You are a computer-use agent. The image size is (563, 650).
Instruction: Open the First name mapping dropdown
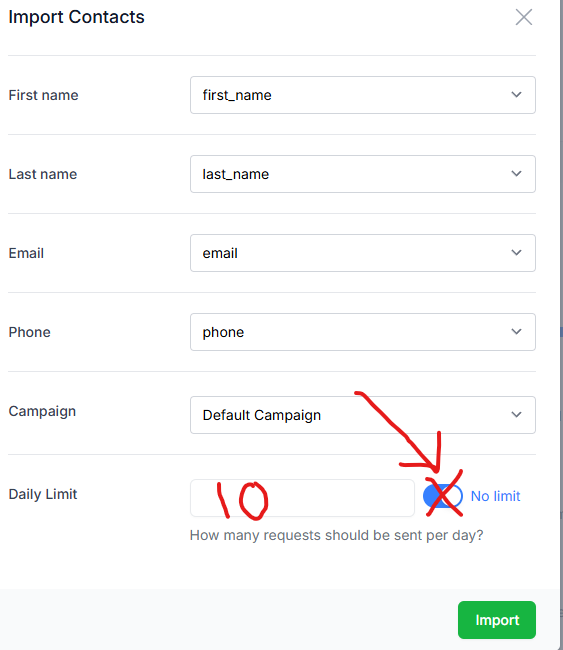(363, 95)
